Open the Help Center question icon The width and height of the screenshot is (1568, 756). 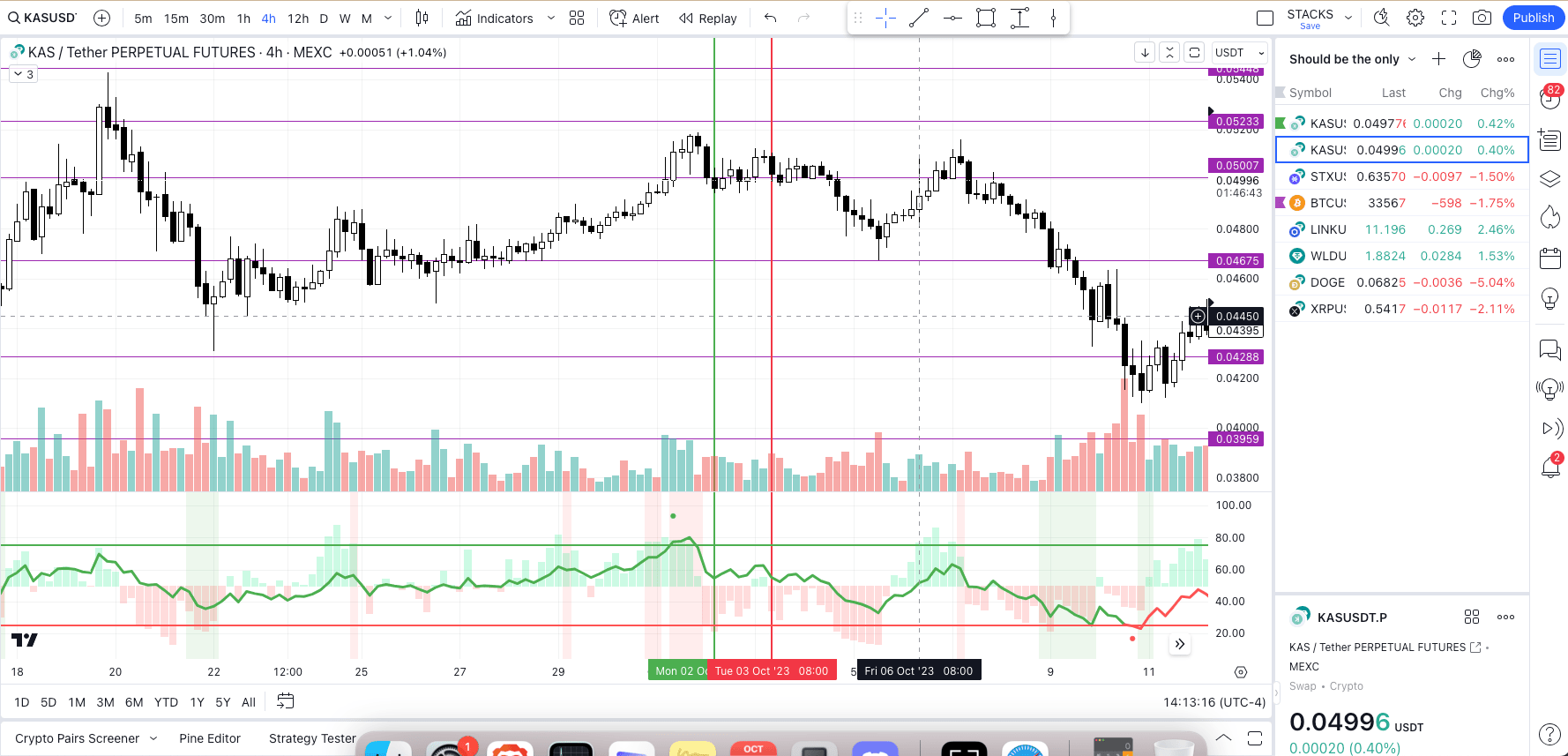1550,734
